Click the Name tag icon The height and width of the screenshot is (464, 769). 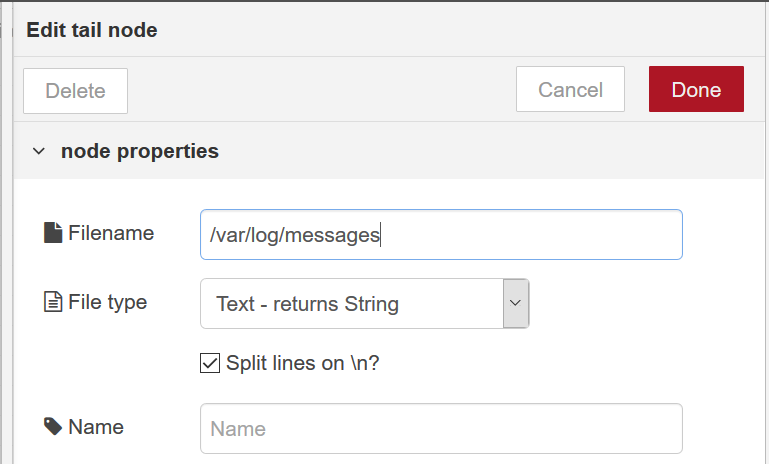pos(53,427)
